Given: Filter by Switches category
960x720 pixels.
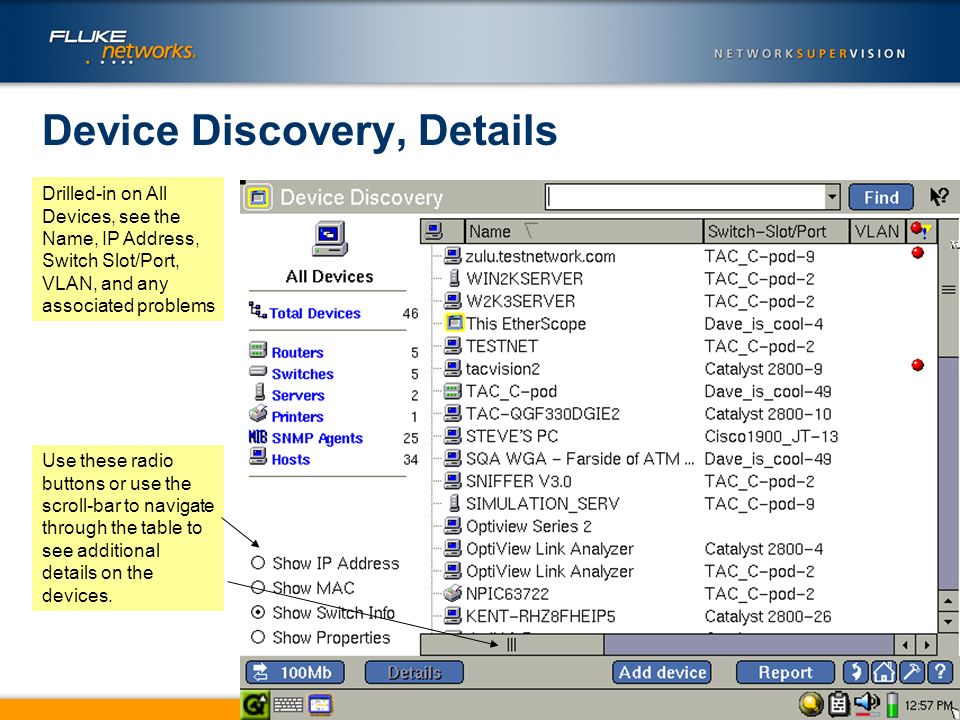Looking at the screenshot, I should (x=302, y=374).
